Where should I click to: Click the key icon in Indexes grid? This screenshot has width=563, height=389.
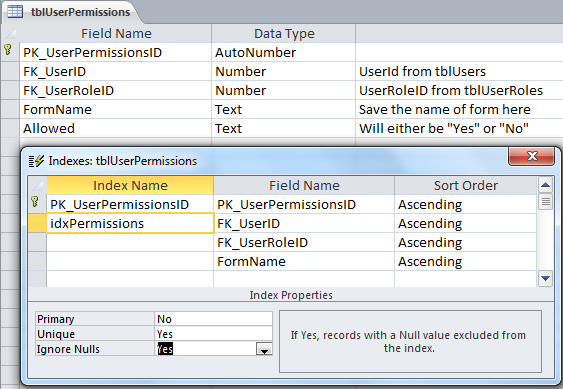click(x=35, y=202)
